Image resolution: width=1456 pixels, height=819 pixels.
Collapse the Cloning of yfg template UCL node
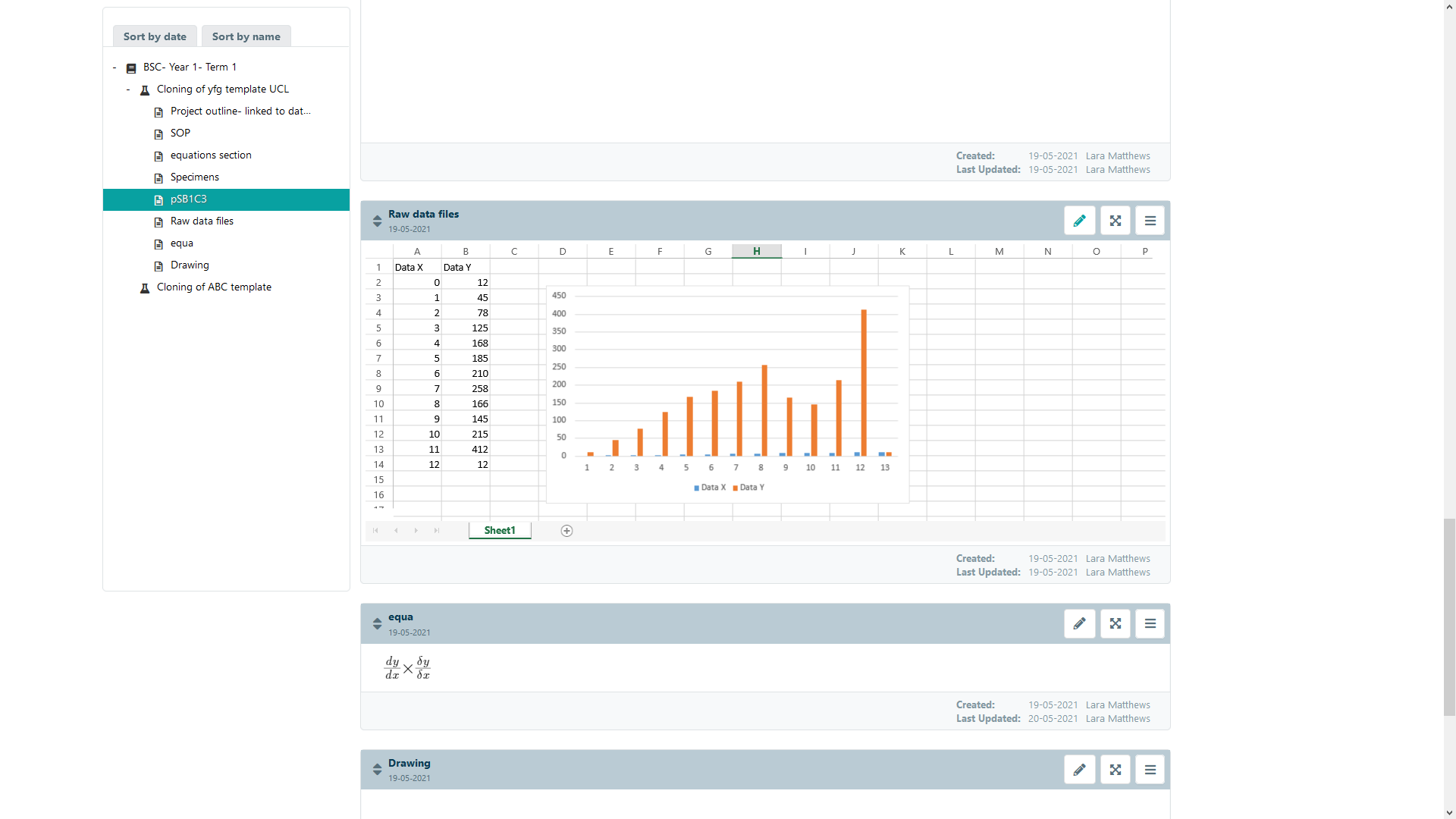[x=128, y=89]
